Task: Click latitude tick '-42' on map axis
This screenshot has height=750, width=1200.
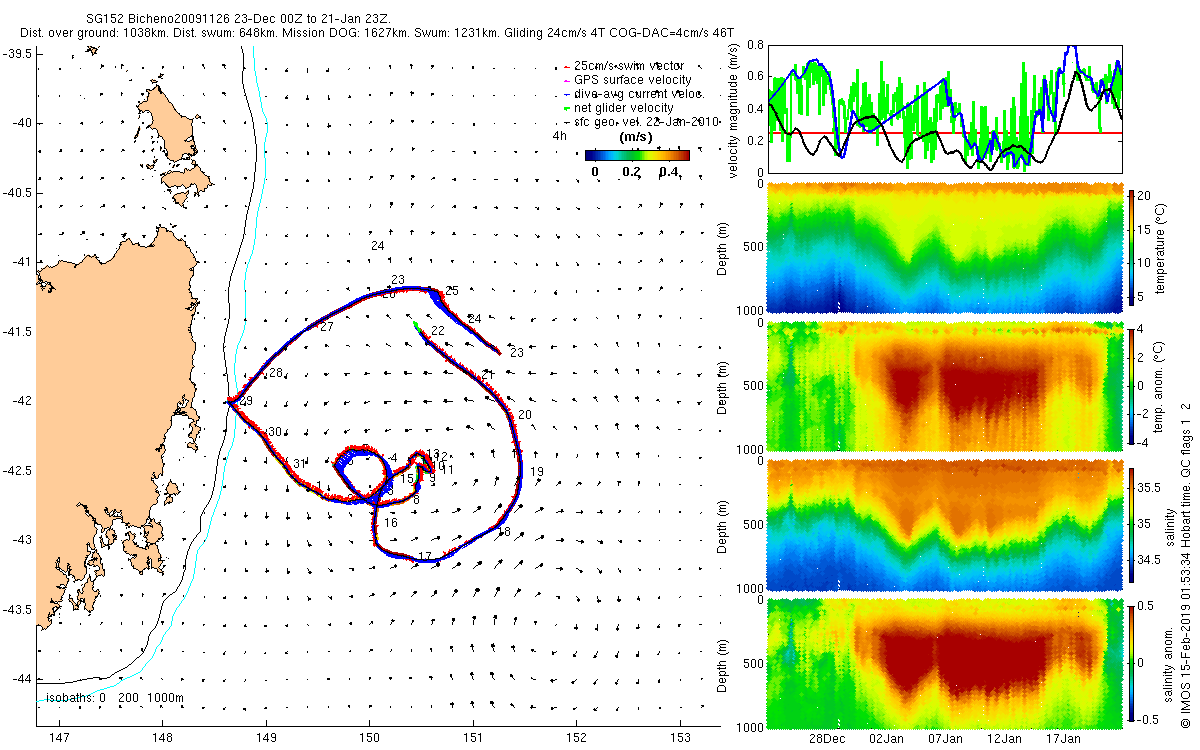Action: tap(21, 401)
